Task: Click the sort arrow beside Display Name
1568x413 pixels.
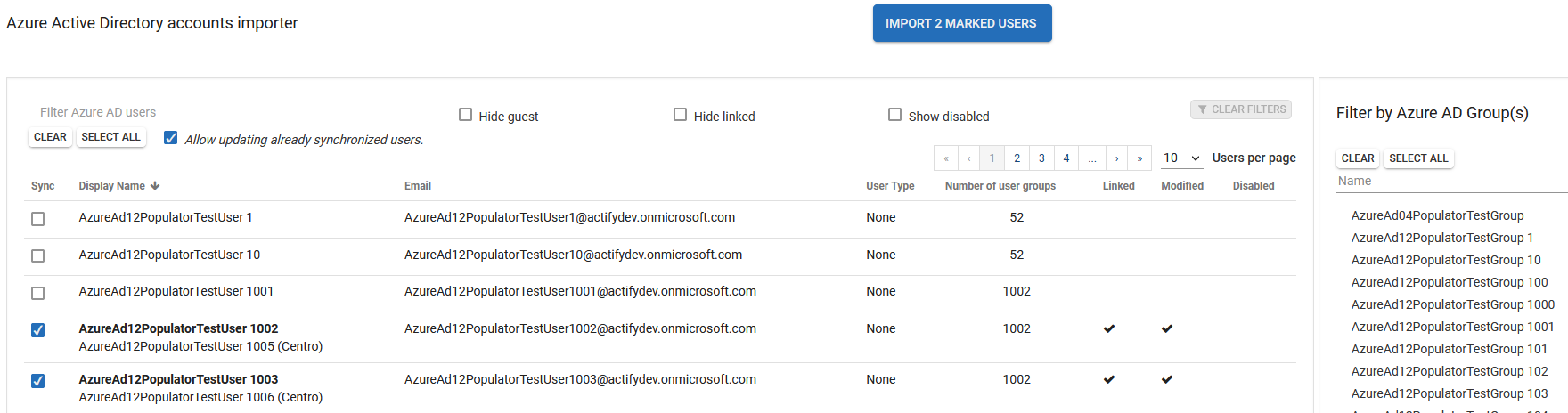Action: tap(155, 186)
